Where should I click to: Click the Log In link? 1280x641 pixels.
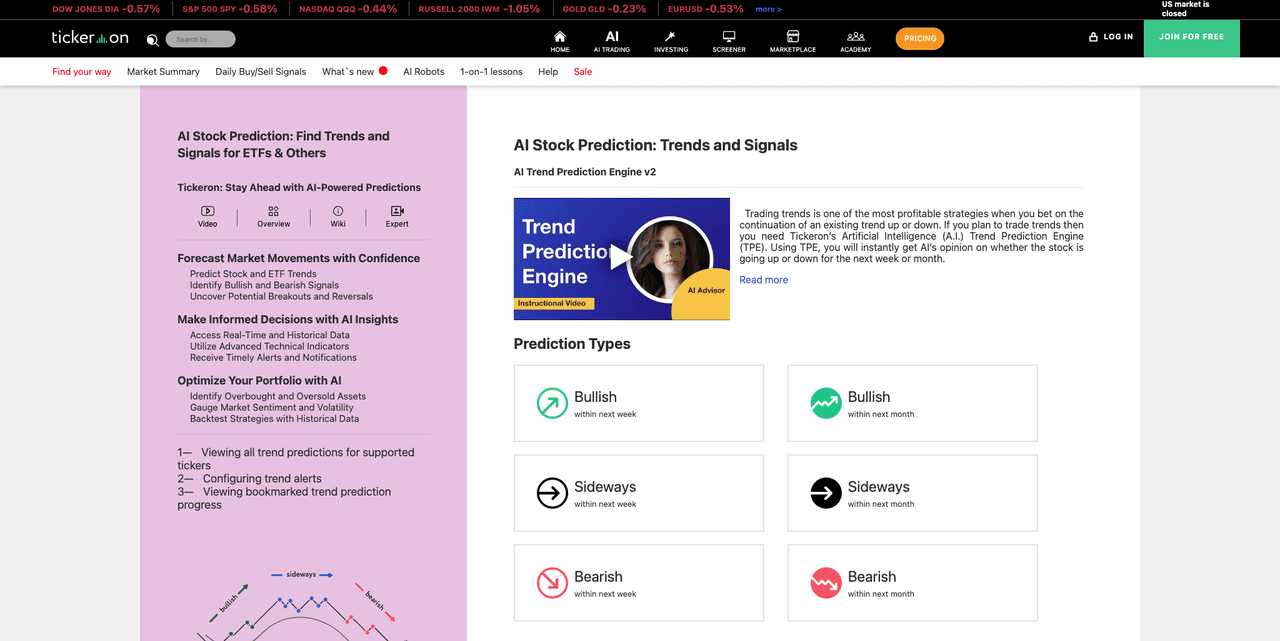[x=1118, y=37]
